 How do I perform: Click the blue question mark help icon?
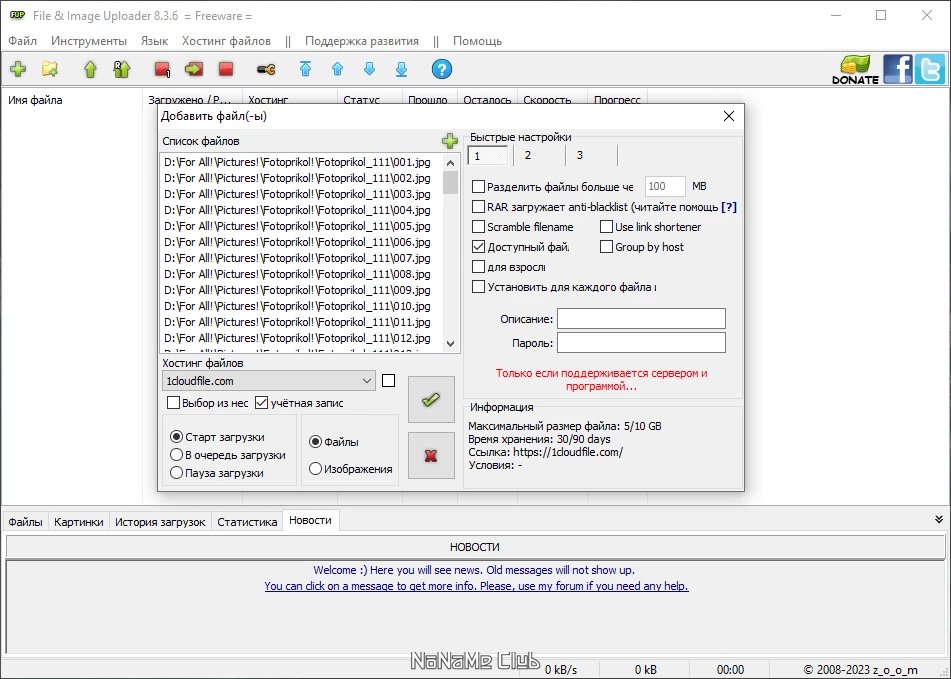tap(442, 69)
